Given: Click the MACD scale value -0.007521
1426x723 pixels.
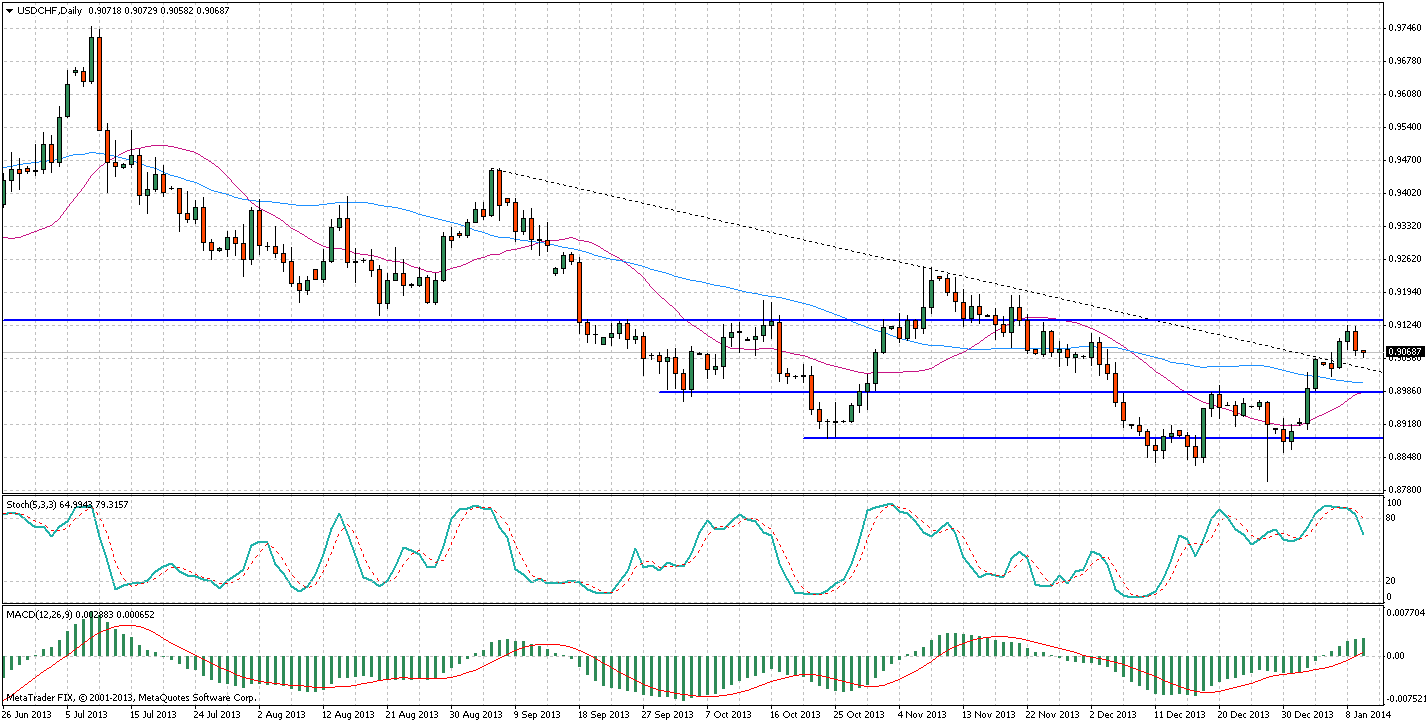Looking at the screenshot, I should point(1405,699).
